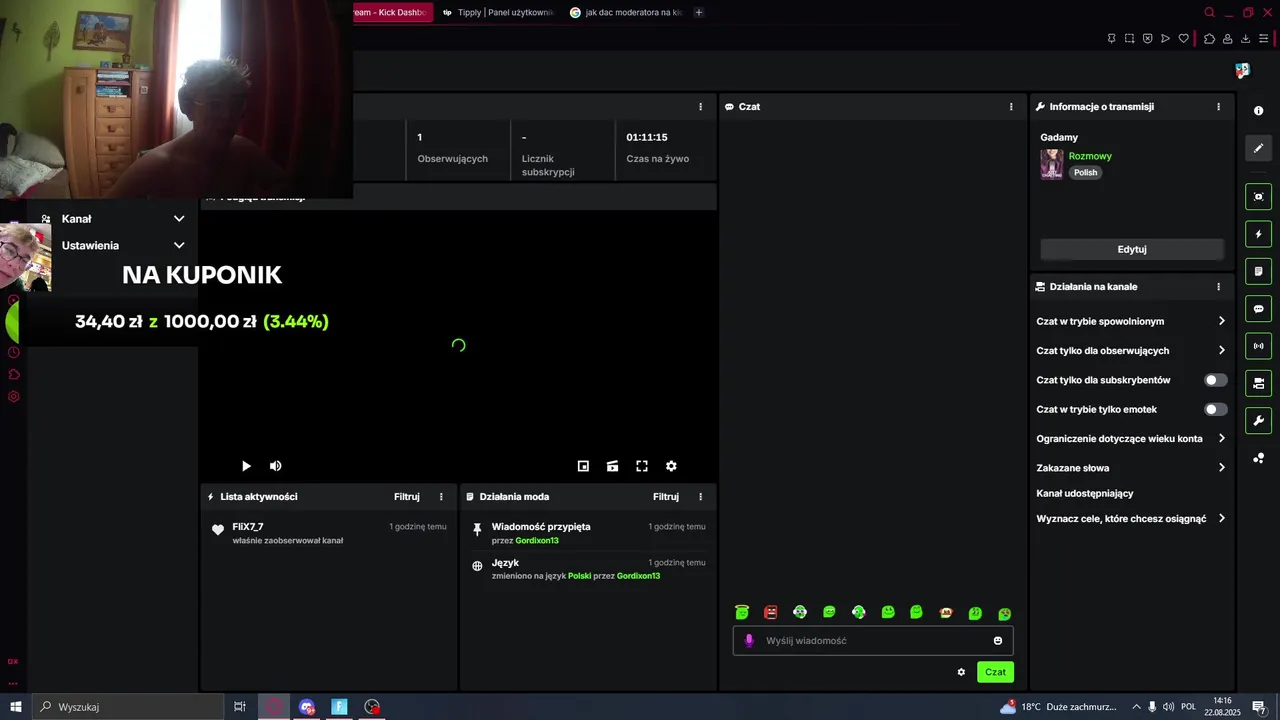Open browser downloads icon
The image size is (1280, 720).
coord(1245,39)
